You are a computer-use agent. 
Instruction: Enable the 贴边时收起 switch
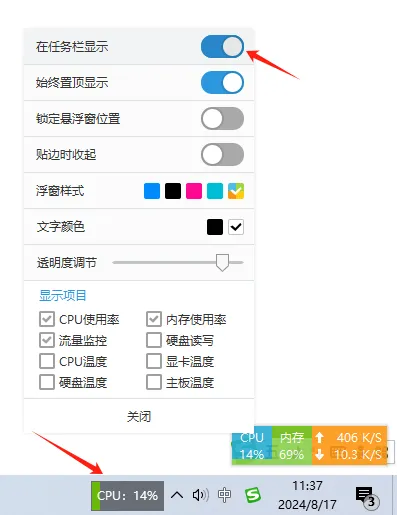(222, 154)
